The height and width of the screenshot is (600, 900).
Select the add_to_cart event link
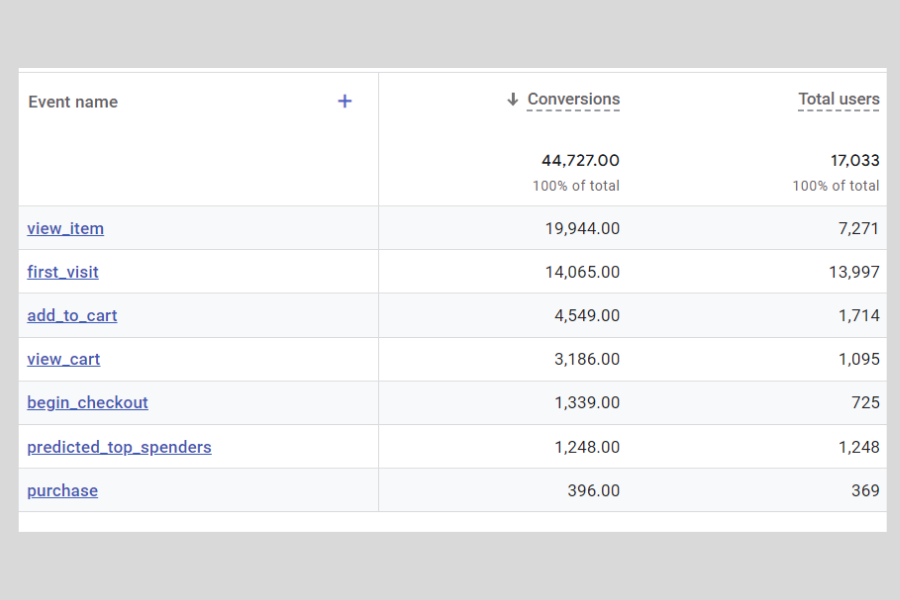pyautogui.click(x=72, y=315)
